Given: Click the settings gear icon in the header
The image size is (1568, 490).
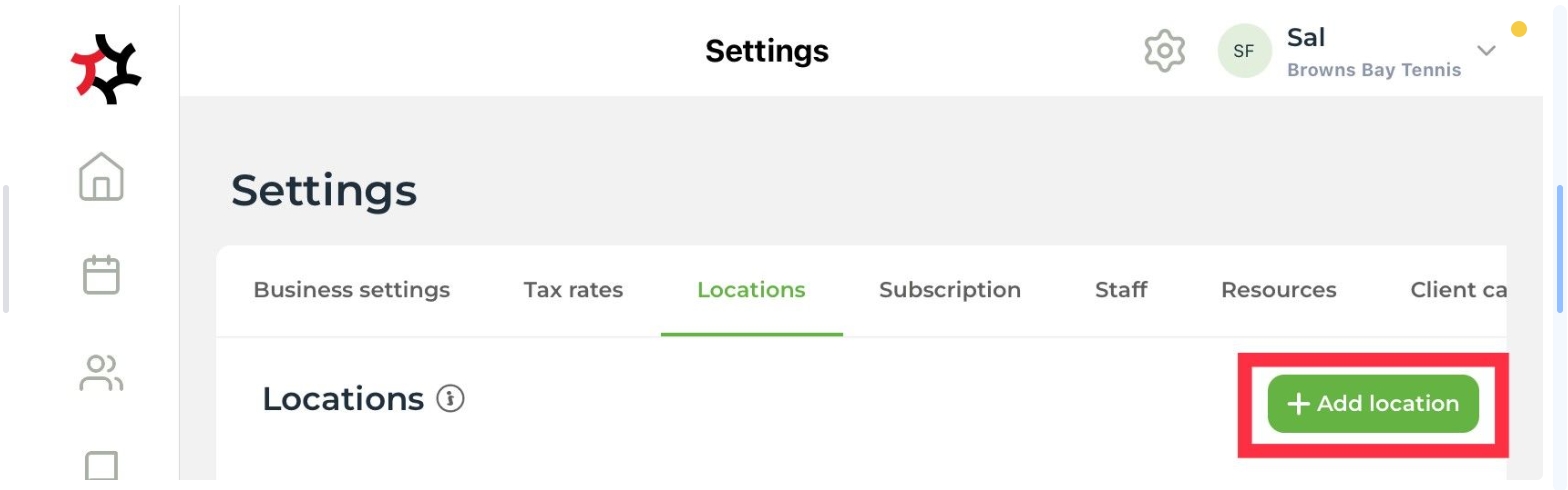Looking at the screenshot, I should (x=1164, y=50).
